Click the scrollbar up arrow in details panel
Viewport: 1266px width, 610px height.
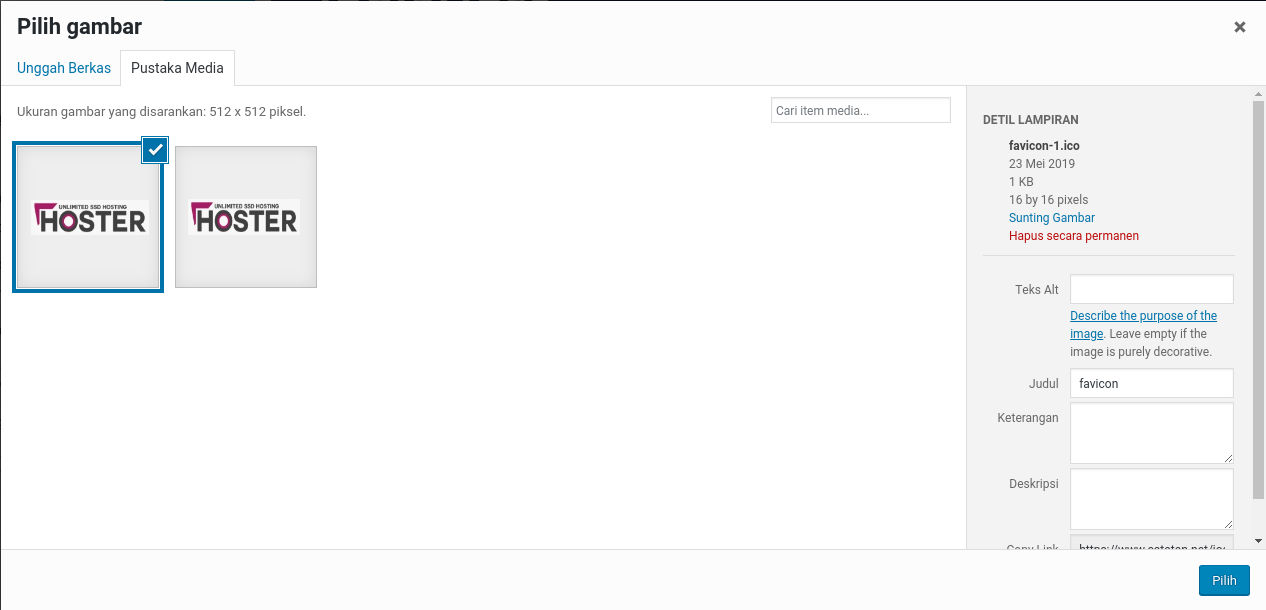1258,93
